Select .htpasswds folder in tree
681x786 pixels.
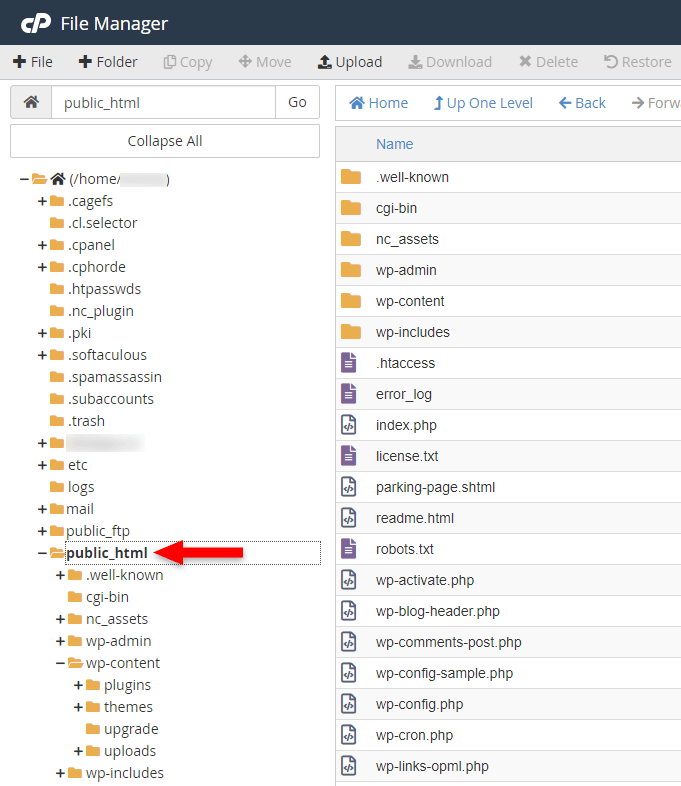tap(104, 289)
